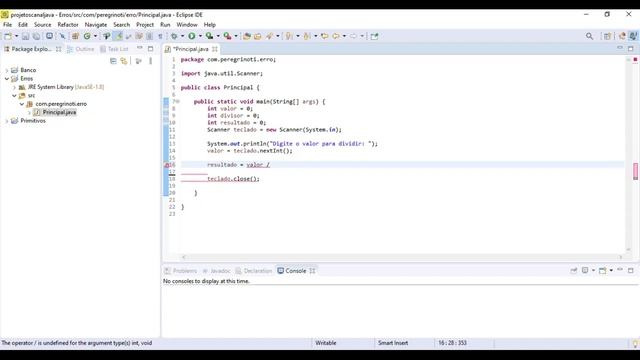The height and width of the screenshot is (360, 640).
Task: Select the Task List tab
Action: tap(114, 49)
